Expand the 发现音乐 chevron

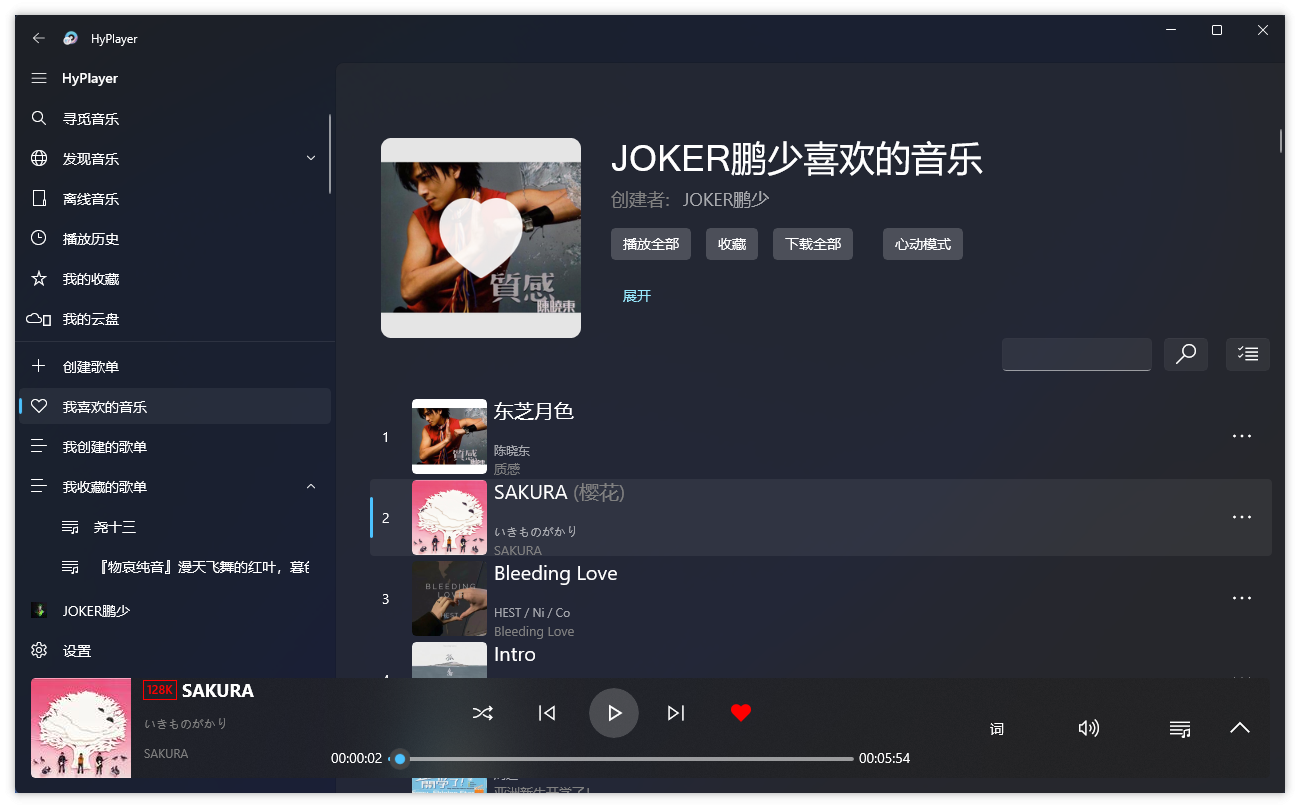(x=311, y=158)
